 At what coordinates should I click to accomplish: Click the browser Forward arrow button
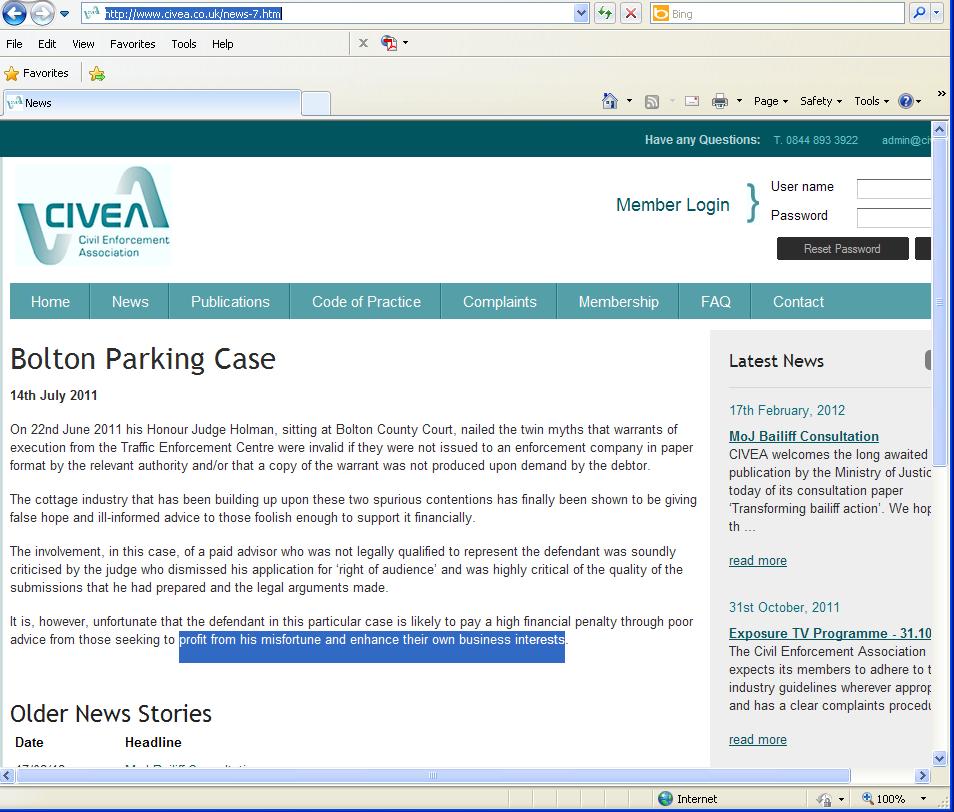[x=42, y=13]
